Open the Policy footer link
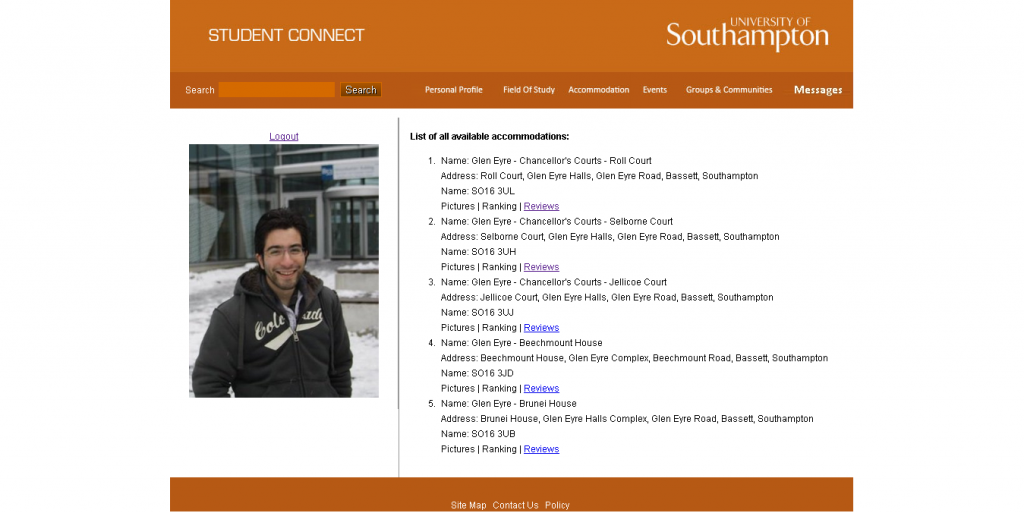 click(x=557, y=505)
